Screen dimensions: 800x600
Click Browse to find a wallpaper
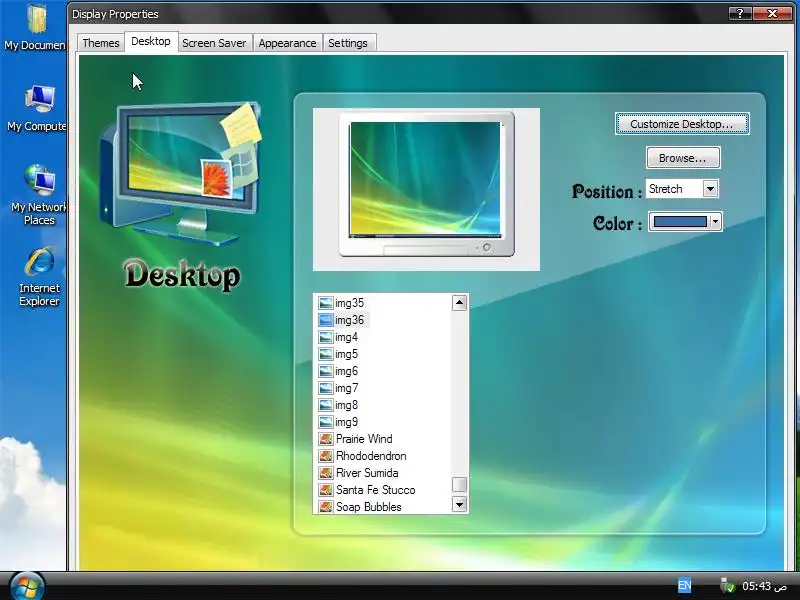(683, 158)
